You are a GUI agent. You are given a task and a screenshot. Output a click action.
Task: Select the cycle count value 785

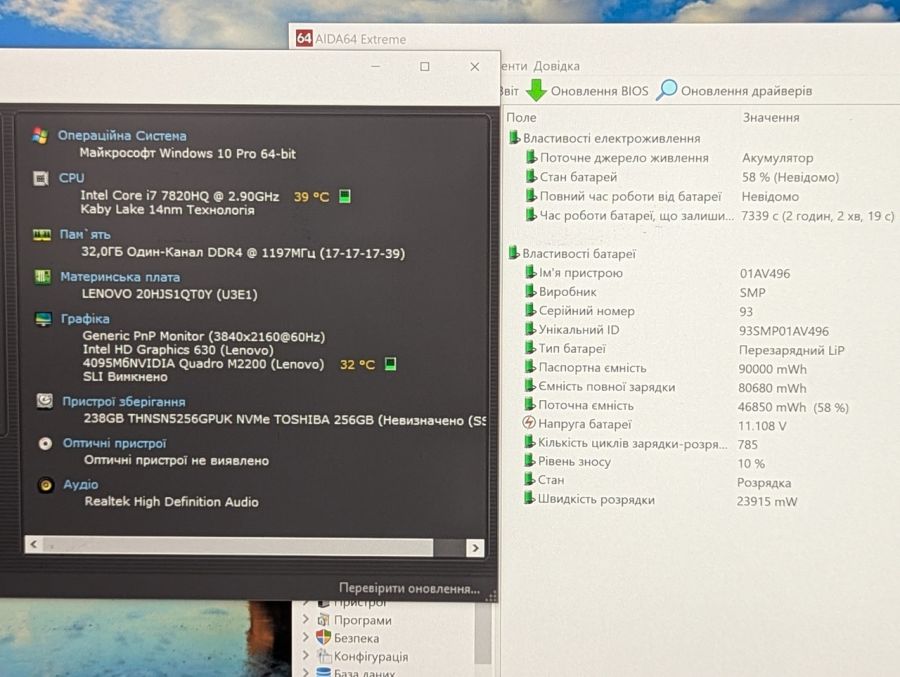click(748, 444)
